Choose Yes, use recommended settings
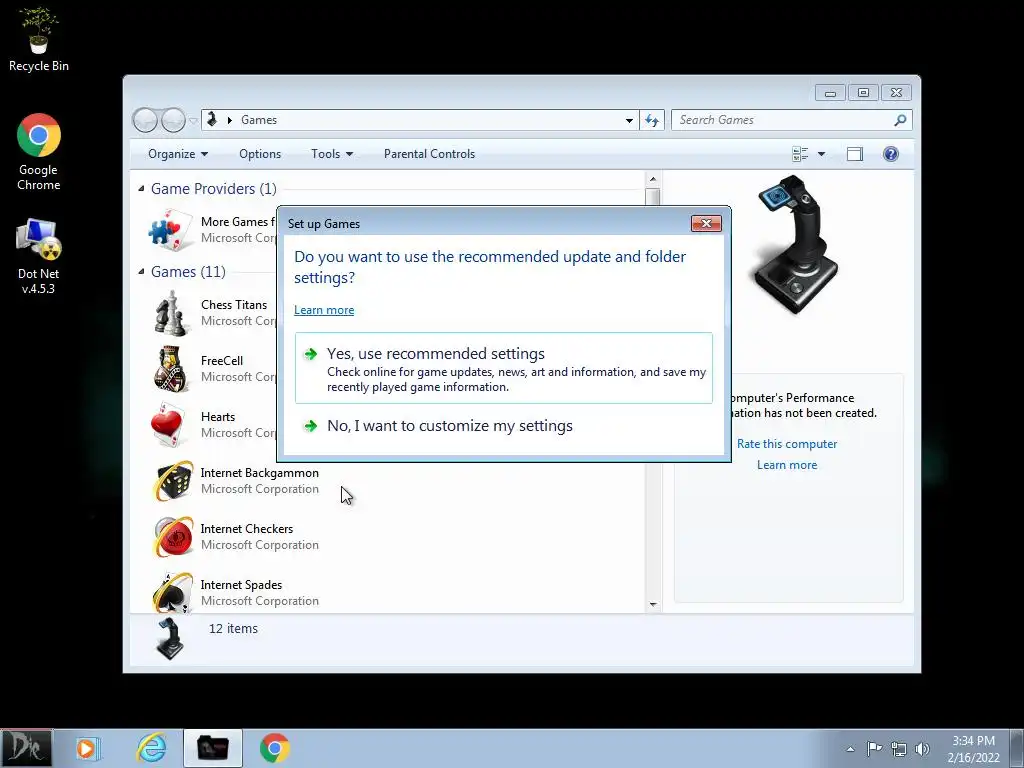 coord(504,368)
